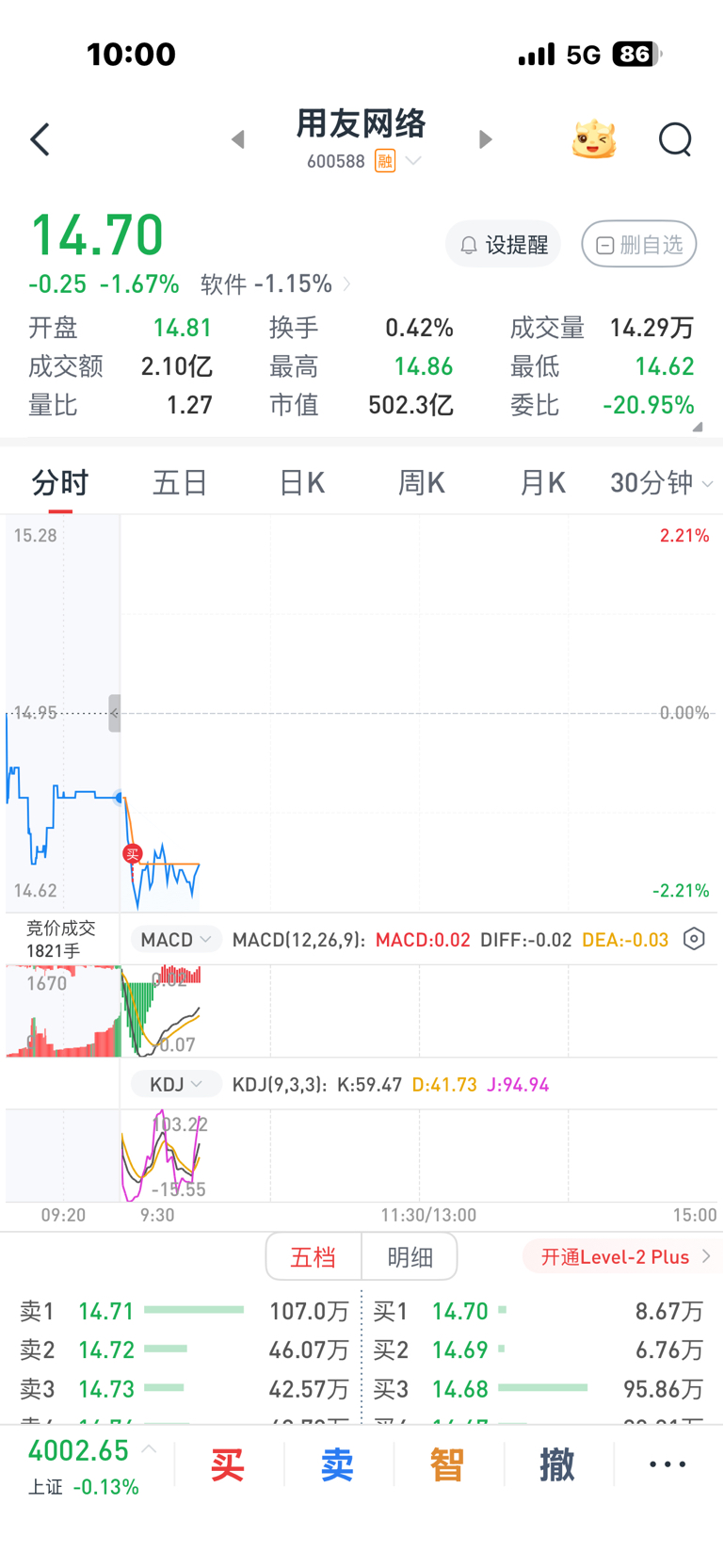724x1568 pixels.
Task: Go to previous stock arrow
Action: (238, 139)
